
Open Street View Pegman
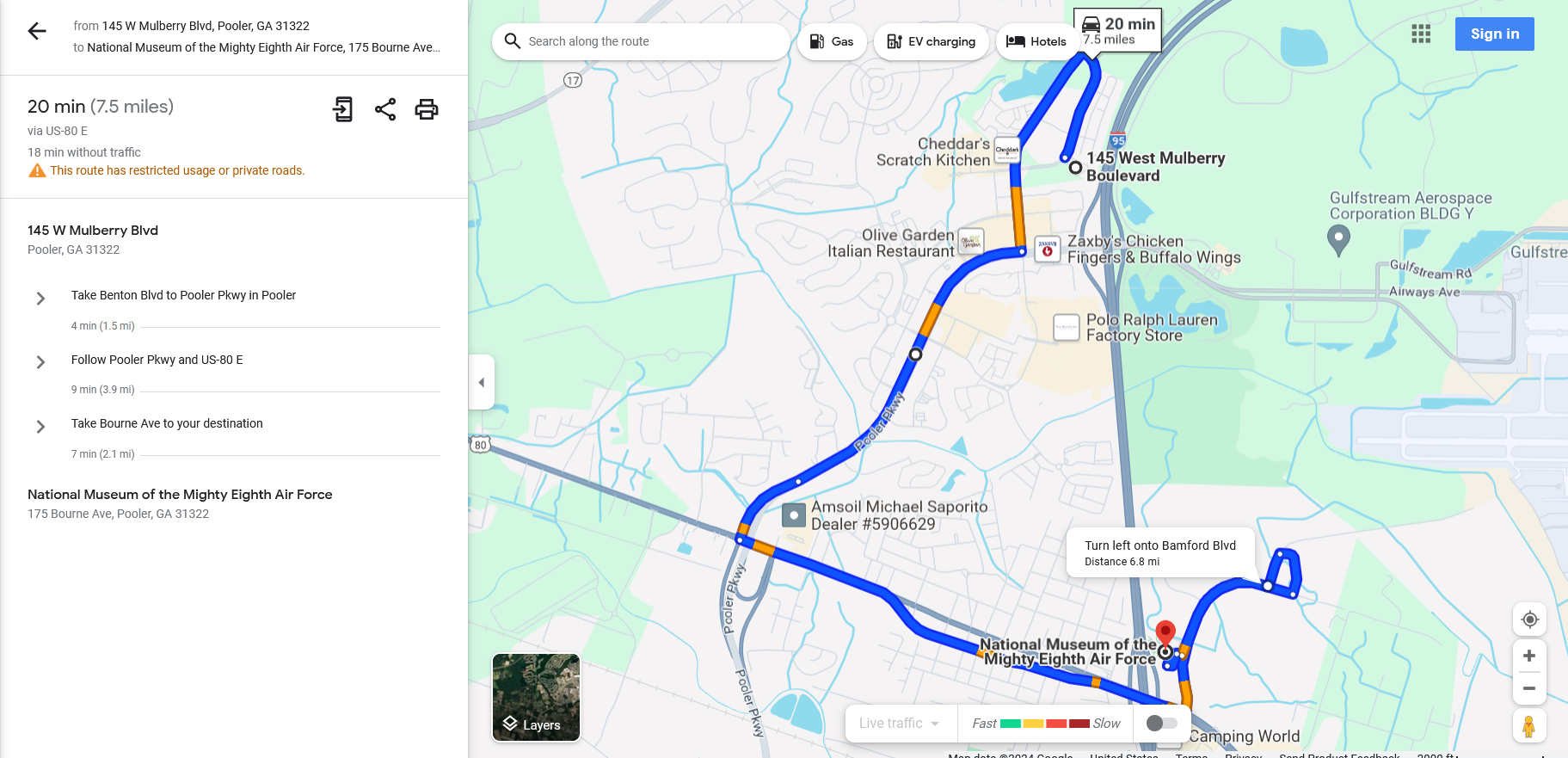pos(1528,726)
